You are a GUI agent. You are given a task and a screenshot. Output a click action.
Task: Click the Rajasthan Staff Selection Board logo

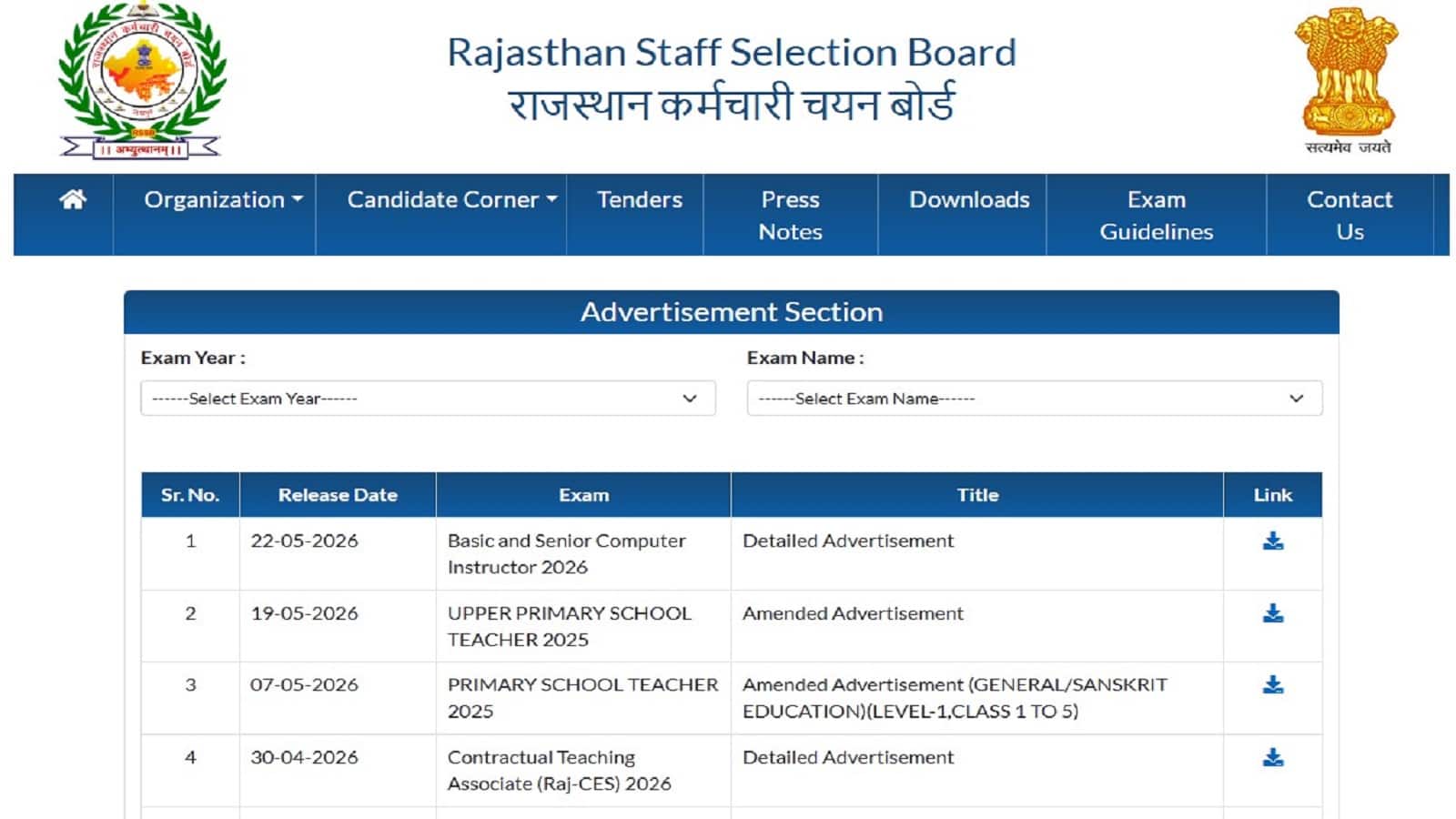142,84
